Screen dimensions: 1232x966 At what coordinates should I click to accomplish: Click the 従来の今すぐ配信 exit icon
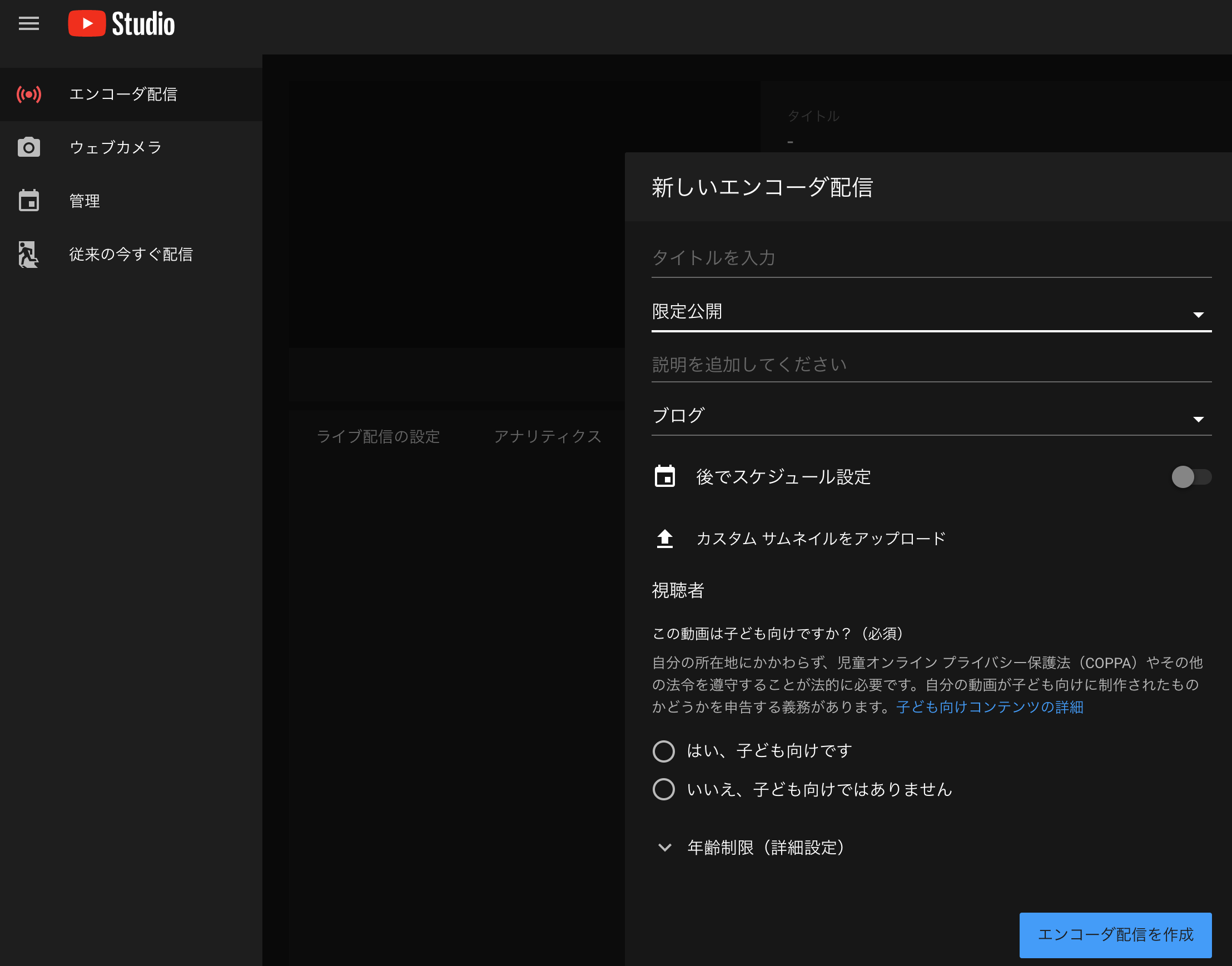pos(29,255)
